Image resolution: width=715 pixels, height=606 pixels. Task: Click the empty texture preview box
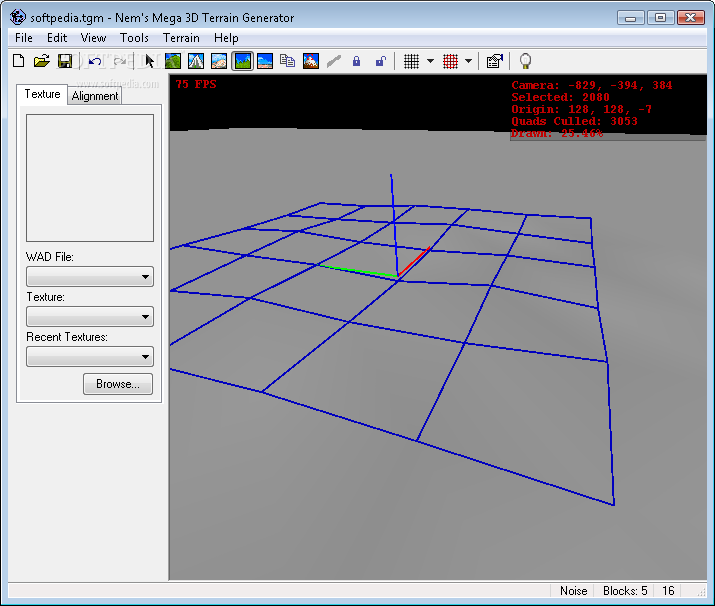pos(90,178)
